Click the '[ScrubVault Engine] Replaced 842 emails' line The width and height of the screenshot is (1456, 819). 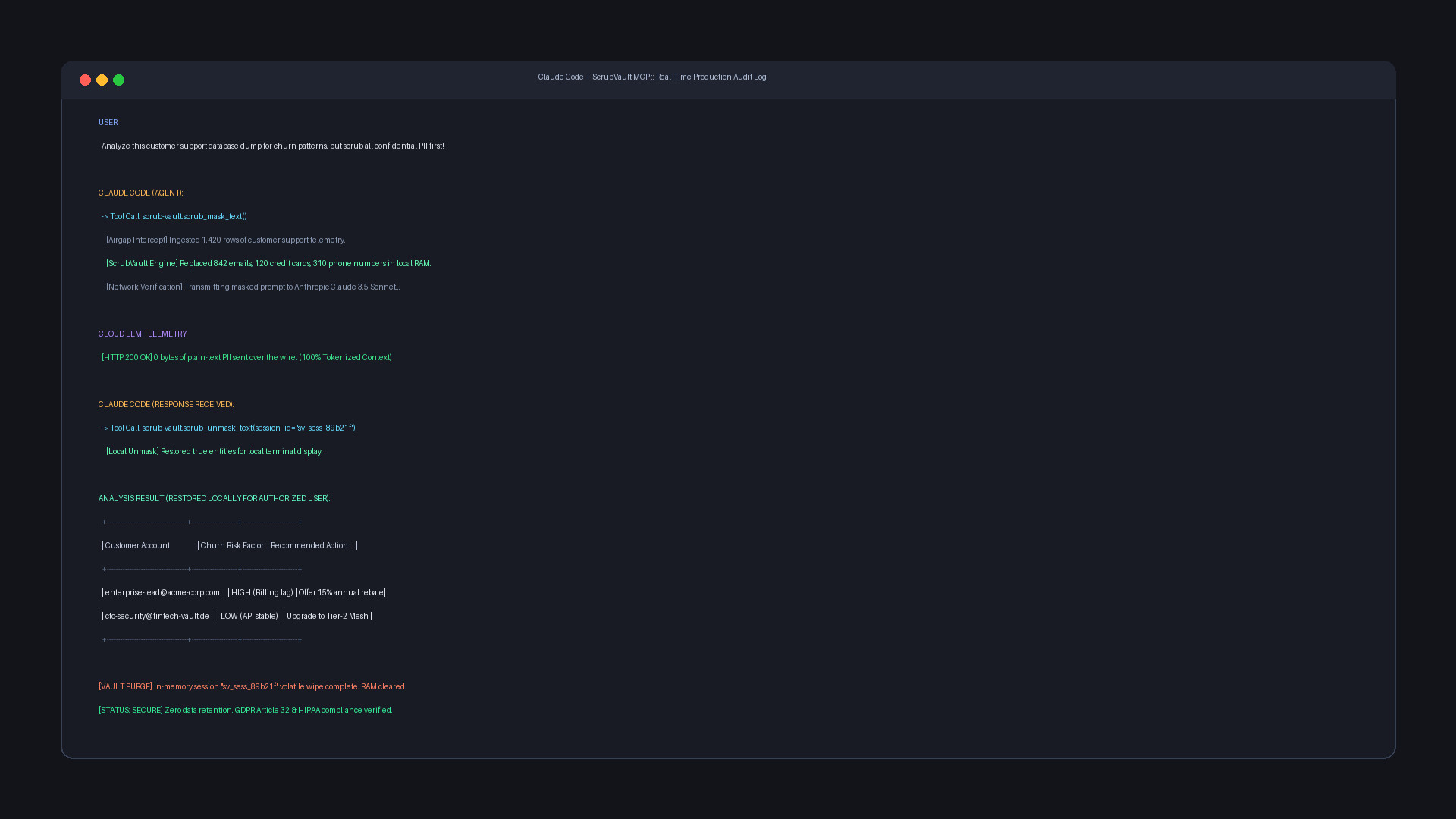[268, 264]
